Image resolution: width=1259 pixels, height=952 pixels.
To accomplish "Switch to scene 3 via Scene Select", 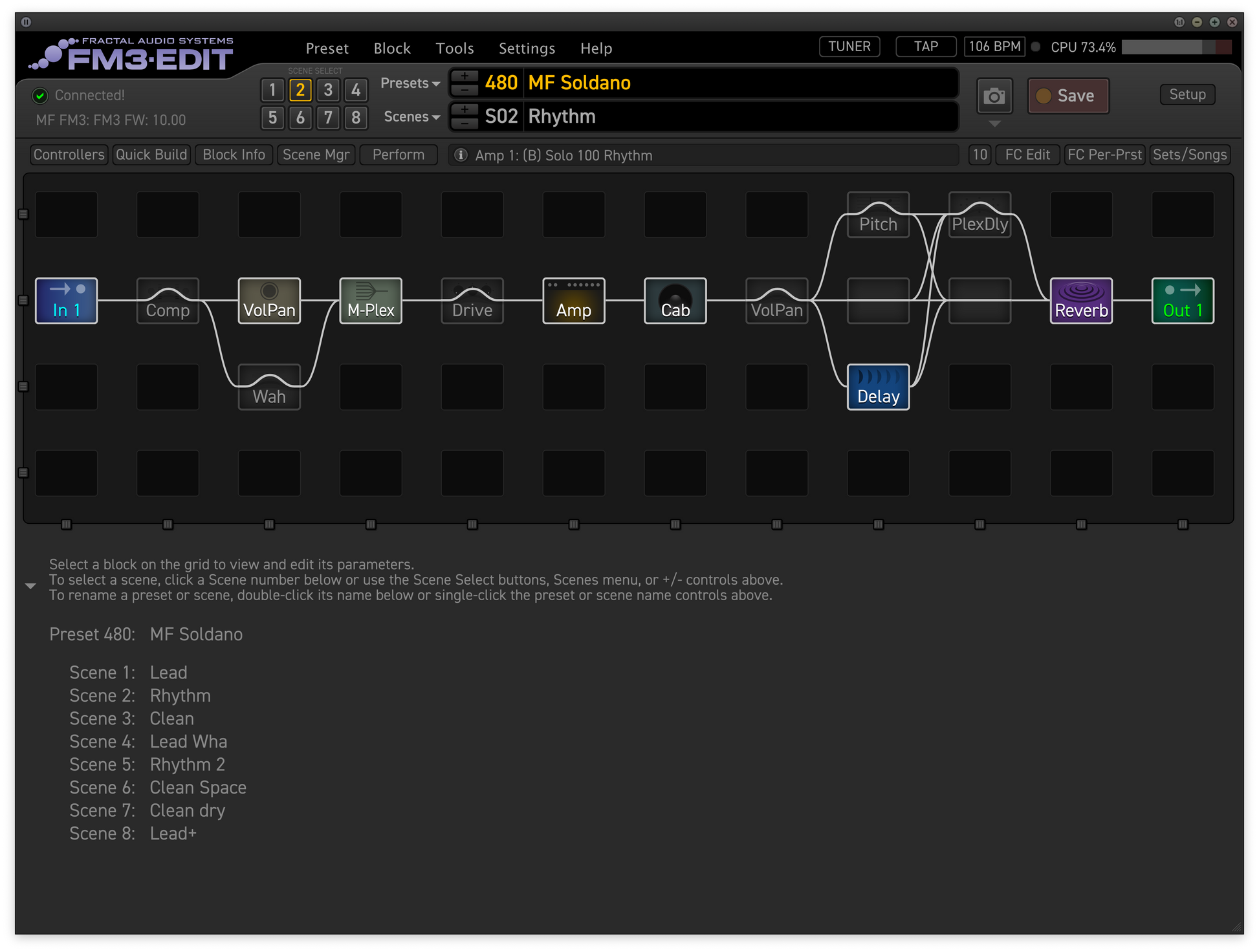I will coord(328,90).
